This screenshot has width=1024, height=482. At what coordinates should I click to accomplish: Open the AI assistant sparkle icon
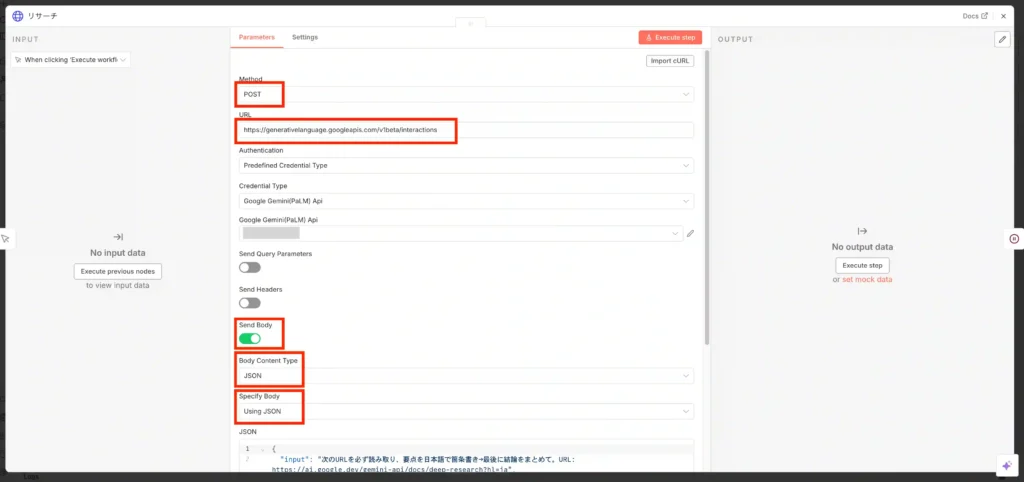(1006, 466)
